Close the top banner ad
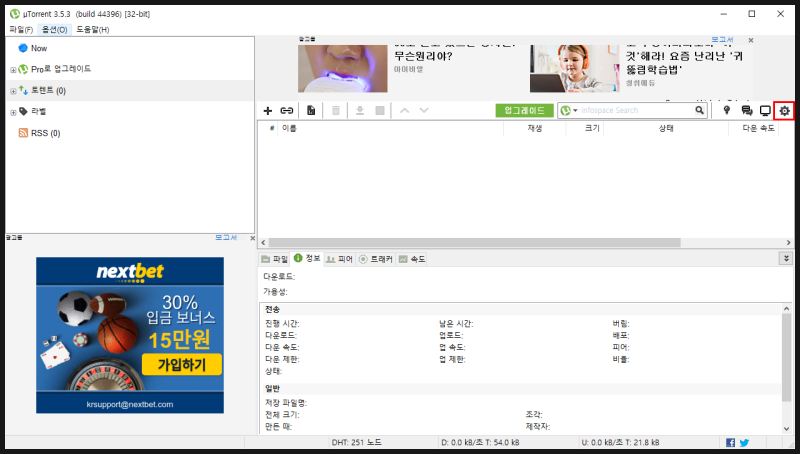This screenshot has height=454, width=800. pos(751,40)
